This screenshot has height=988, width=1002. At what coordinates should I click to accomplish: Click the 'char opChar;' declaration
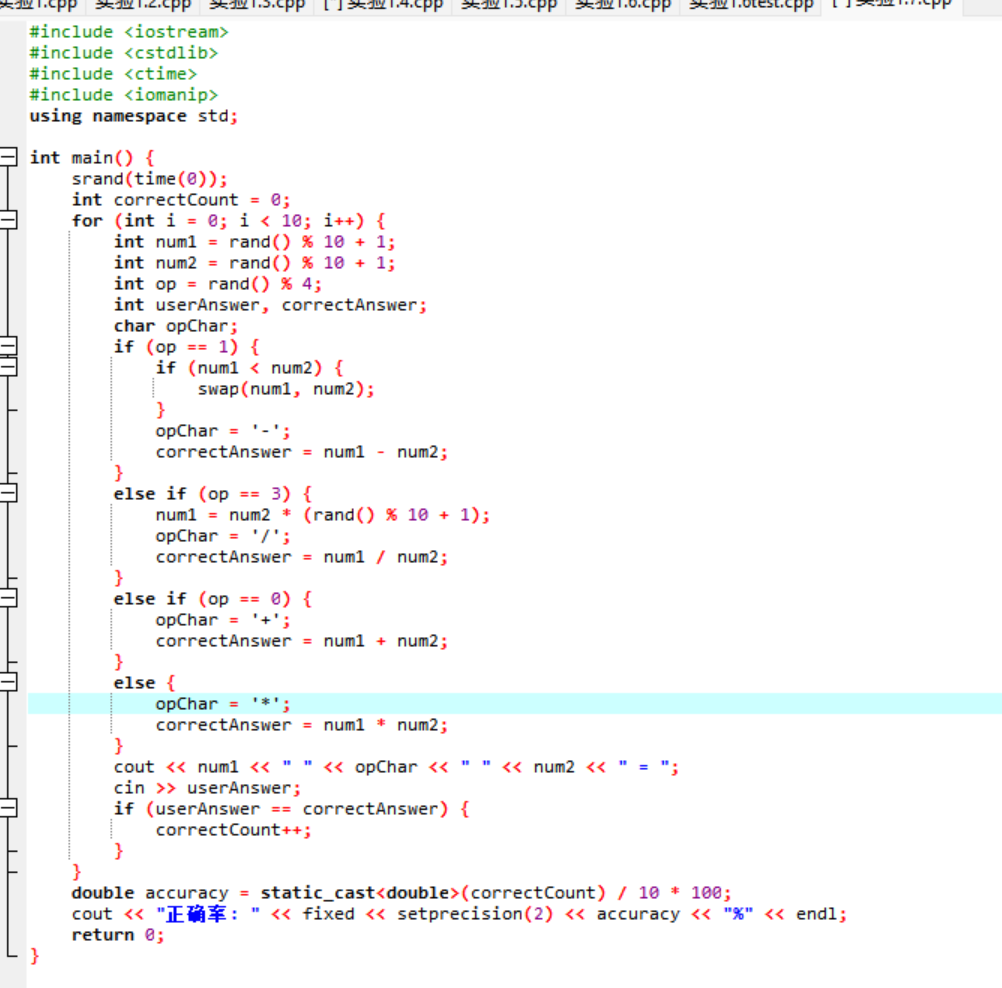(x=176, y=326)
